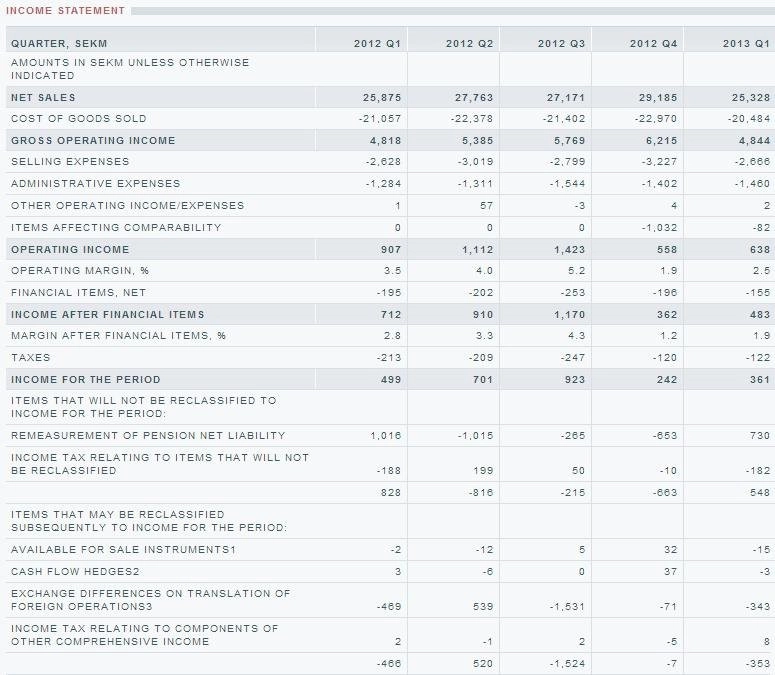Select cost of goods value -22,378
The image size is (775, 675).
point(472,119)
